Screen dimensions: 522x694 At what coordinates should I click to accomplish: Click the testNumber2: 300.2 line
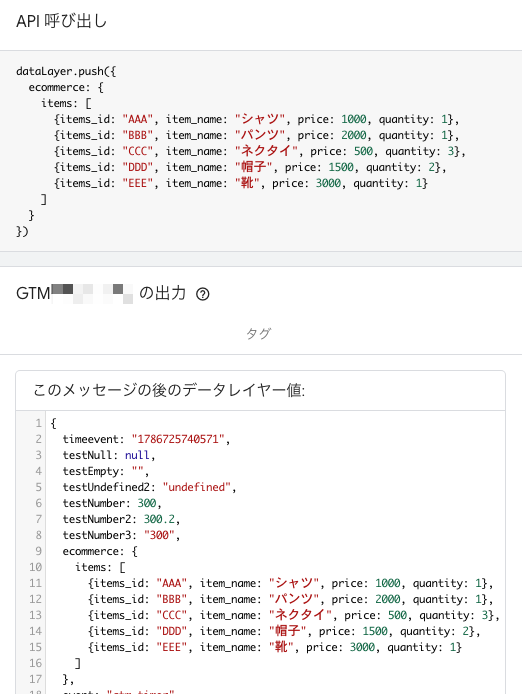(121, 519)
